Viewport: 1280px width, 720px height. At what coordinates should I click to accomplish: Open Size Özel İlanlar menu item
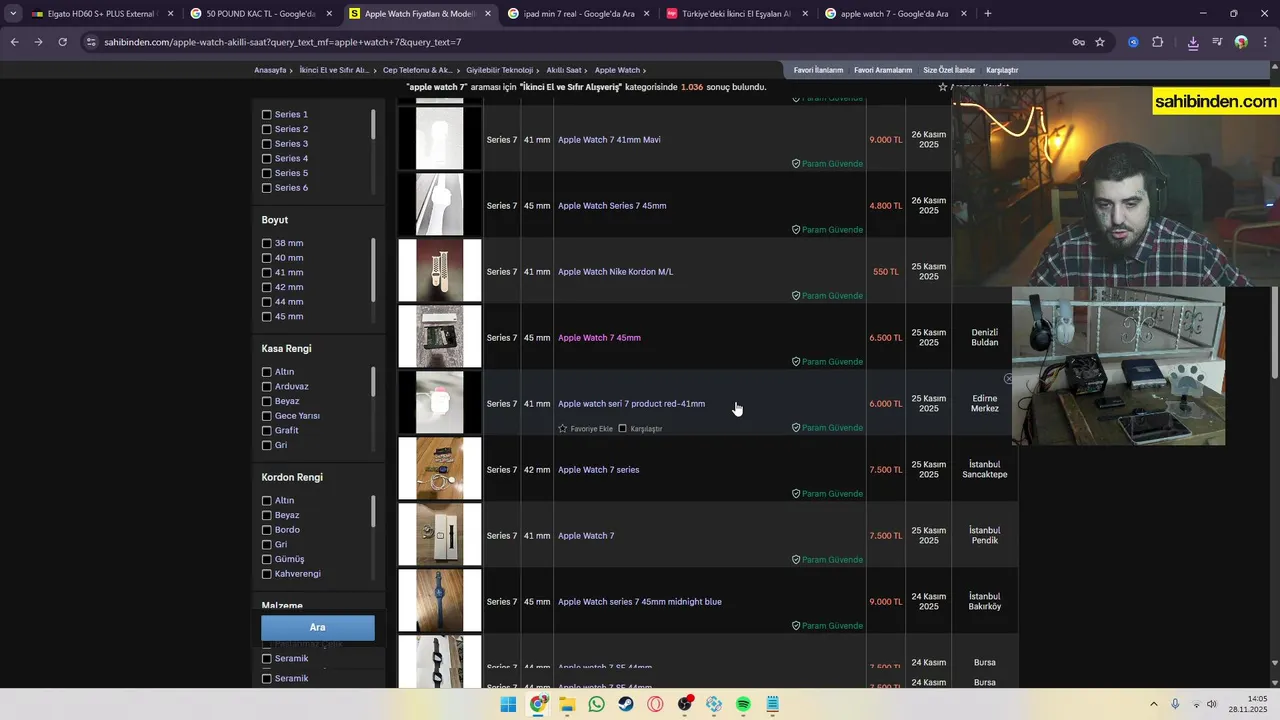(x=949, y=70)
